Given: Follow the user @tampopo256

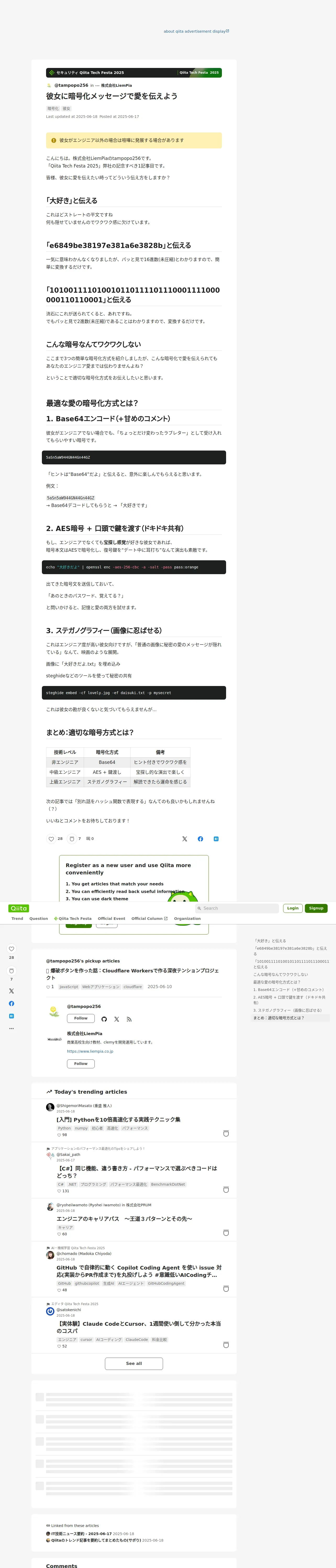Looking at the screenshot, I should click(x=81, y=1018).
